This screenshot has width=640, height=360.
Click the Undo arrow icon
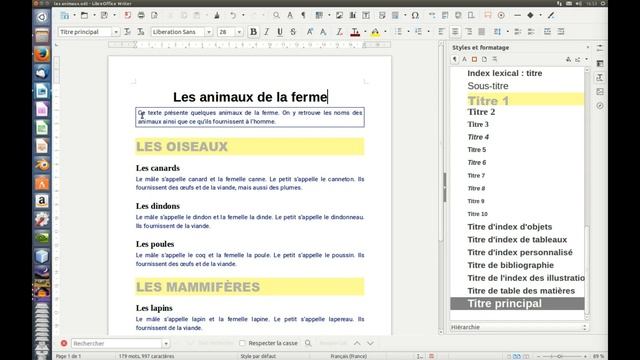tap(233, 16)
